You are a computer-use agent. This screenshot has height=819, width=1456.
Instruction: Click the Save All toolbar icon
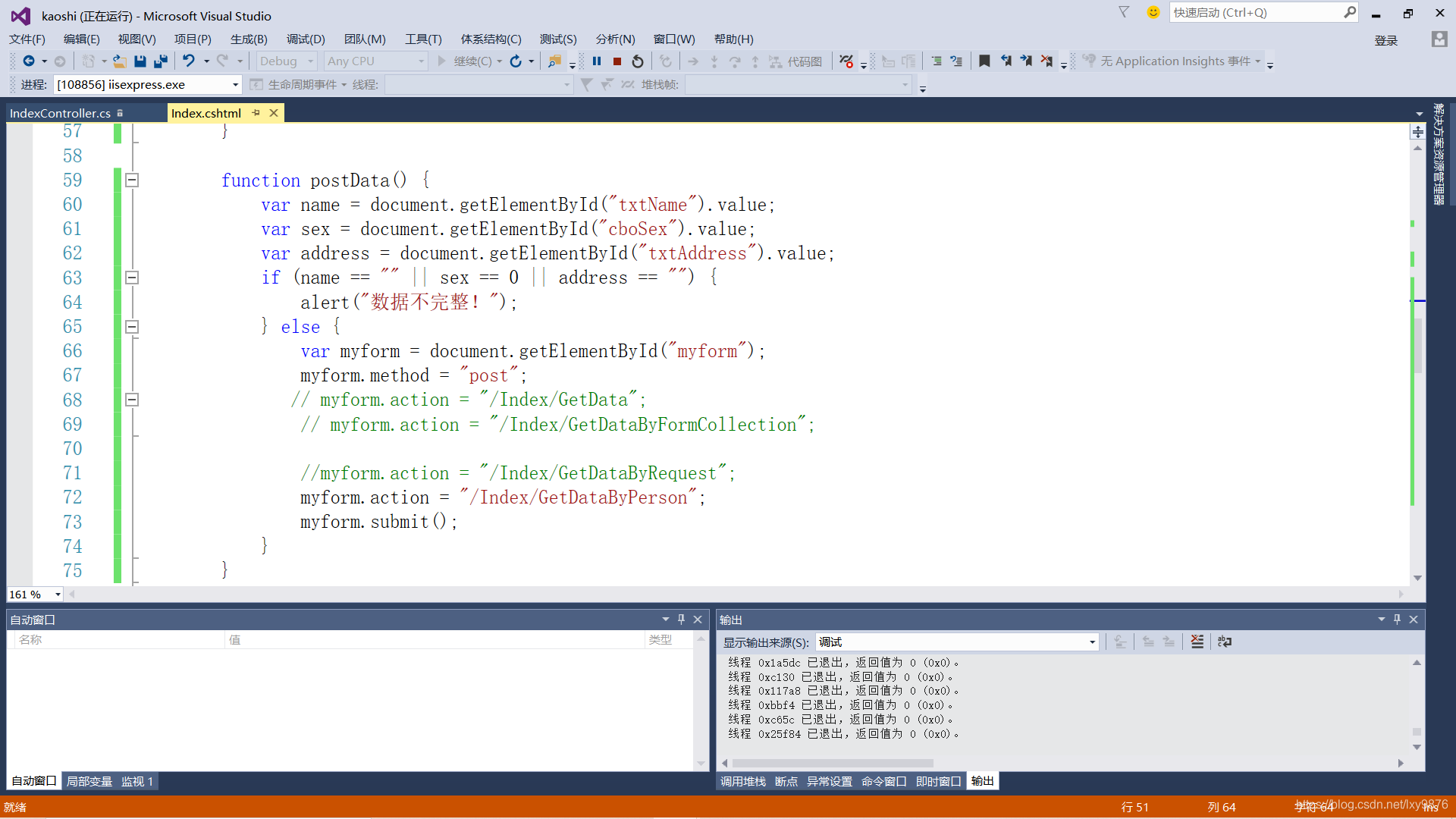[x=161, y=61]
